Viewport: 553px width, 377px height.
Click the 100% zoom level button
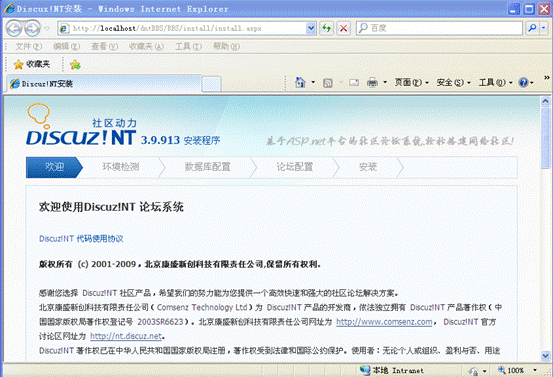click(x=511, y=370)
